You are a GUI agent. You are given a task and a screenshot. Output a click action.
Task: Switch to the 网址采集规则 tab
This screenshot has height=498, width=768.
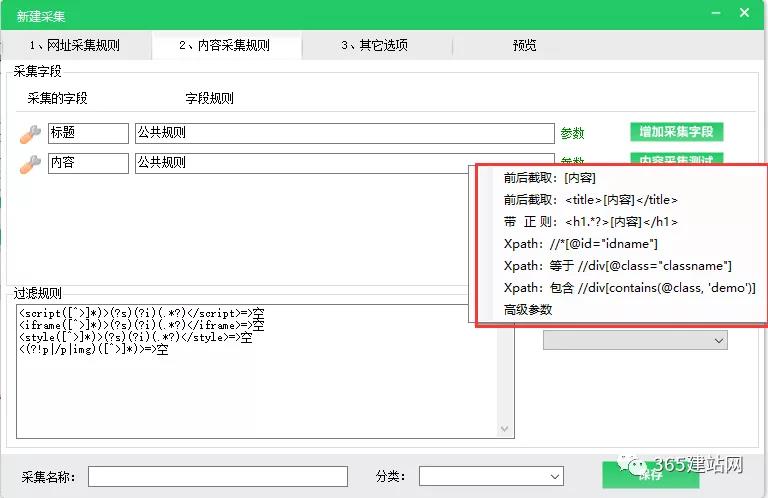pos(75,46)
